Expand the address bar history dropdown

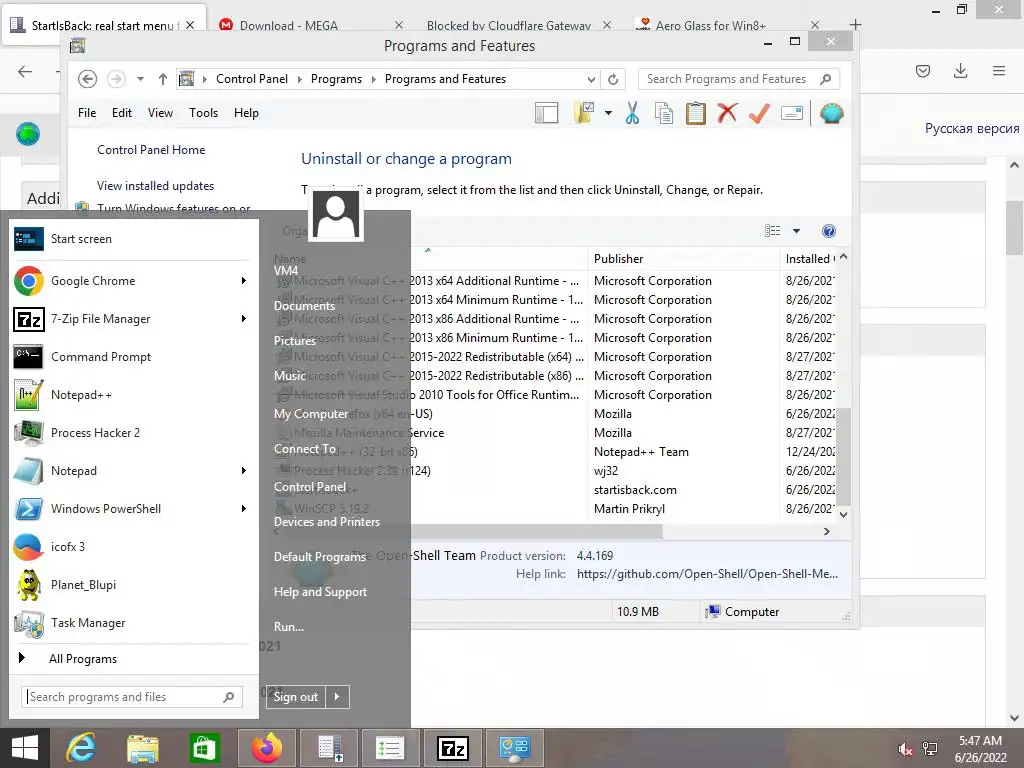coord(591,79)
